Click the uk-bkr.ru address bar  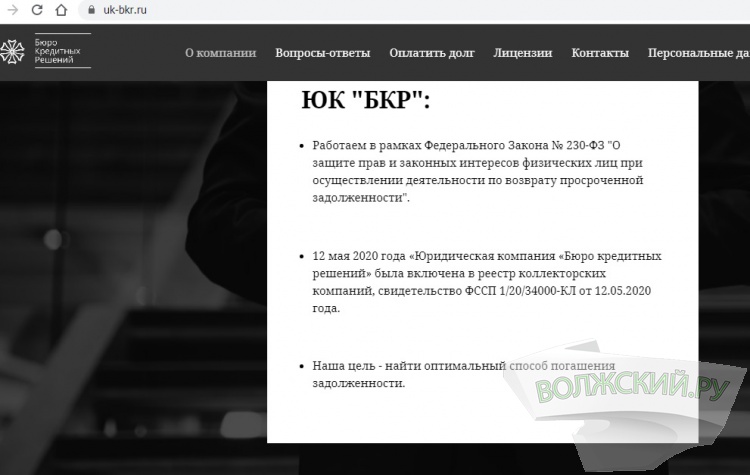coord(414,10)
